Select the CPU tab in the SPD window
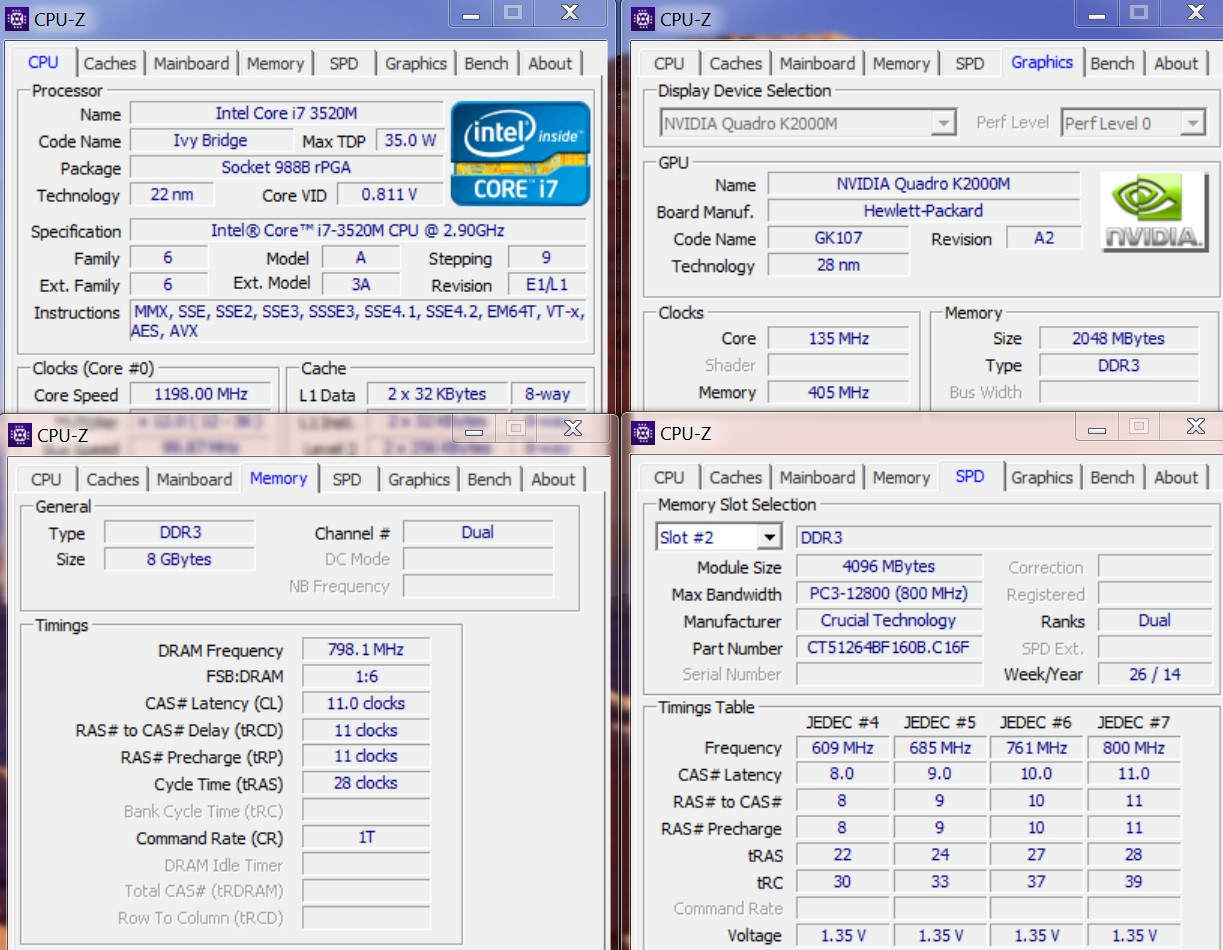The width and height of the screenshot is (1223, 950). (669, 477)
